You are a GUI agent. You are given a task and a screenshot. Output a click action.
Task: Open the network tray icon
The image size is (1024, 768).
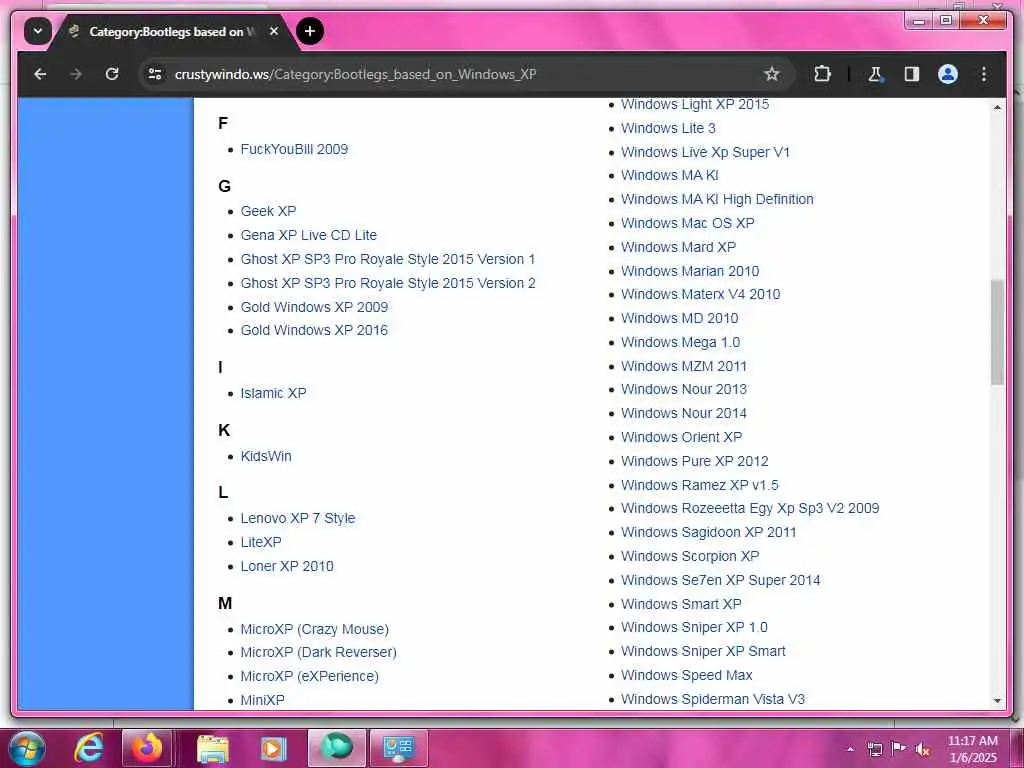(874, 749)
